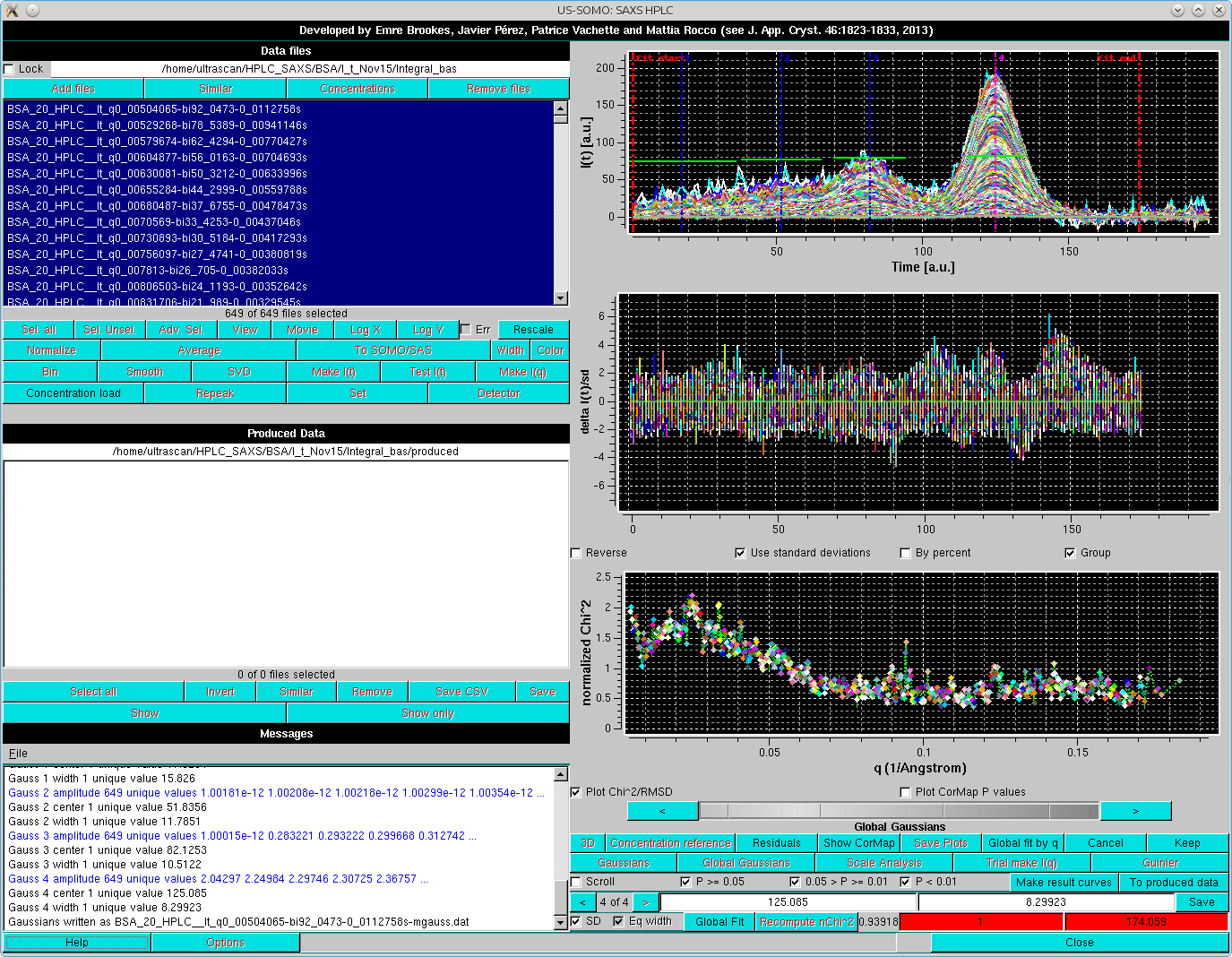Click Sel. all for data files
Screen dimensions: 1232x957
[x=39, y=330]
